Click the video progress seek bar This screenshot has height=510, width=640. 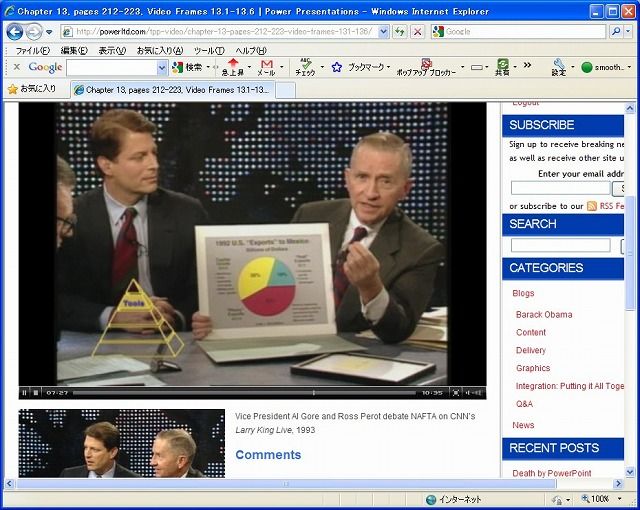coord(245,392)
